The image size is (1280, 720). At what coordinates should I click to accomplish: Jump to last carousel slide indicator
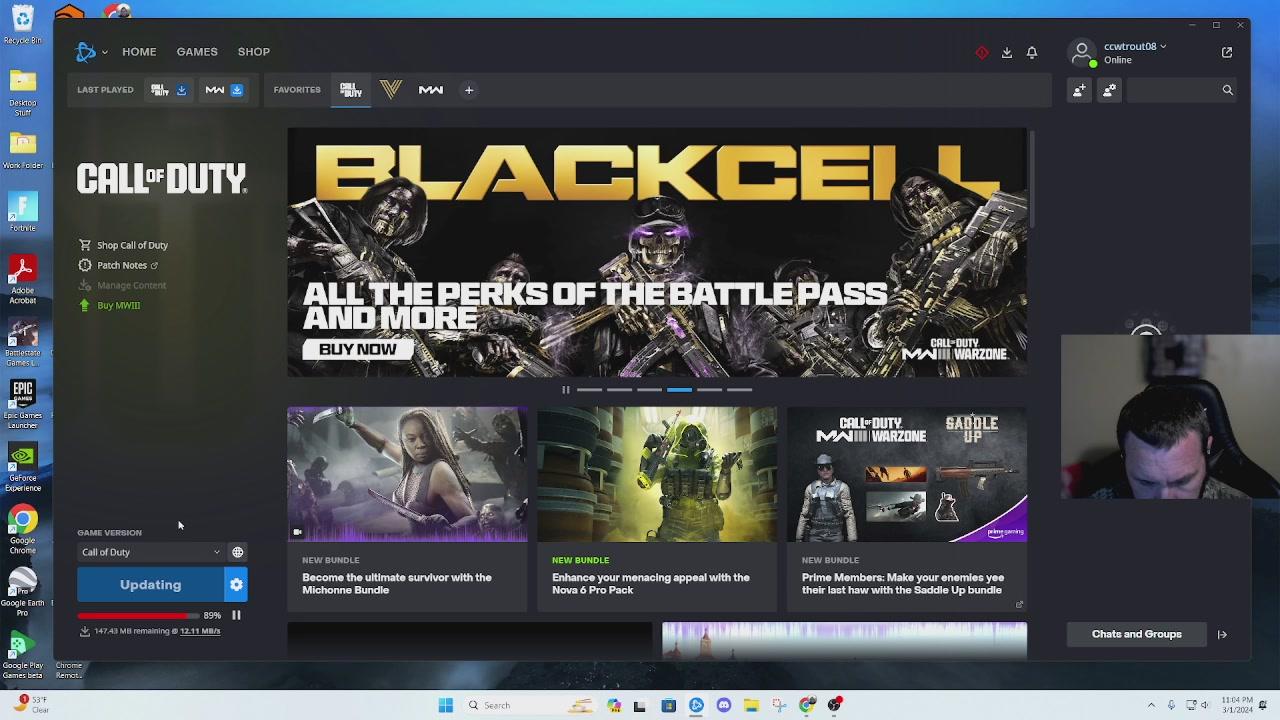[x=739, y=390]
